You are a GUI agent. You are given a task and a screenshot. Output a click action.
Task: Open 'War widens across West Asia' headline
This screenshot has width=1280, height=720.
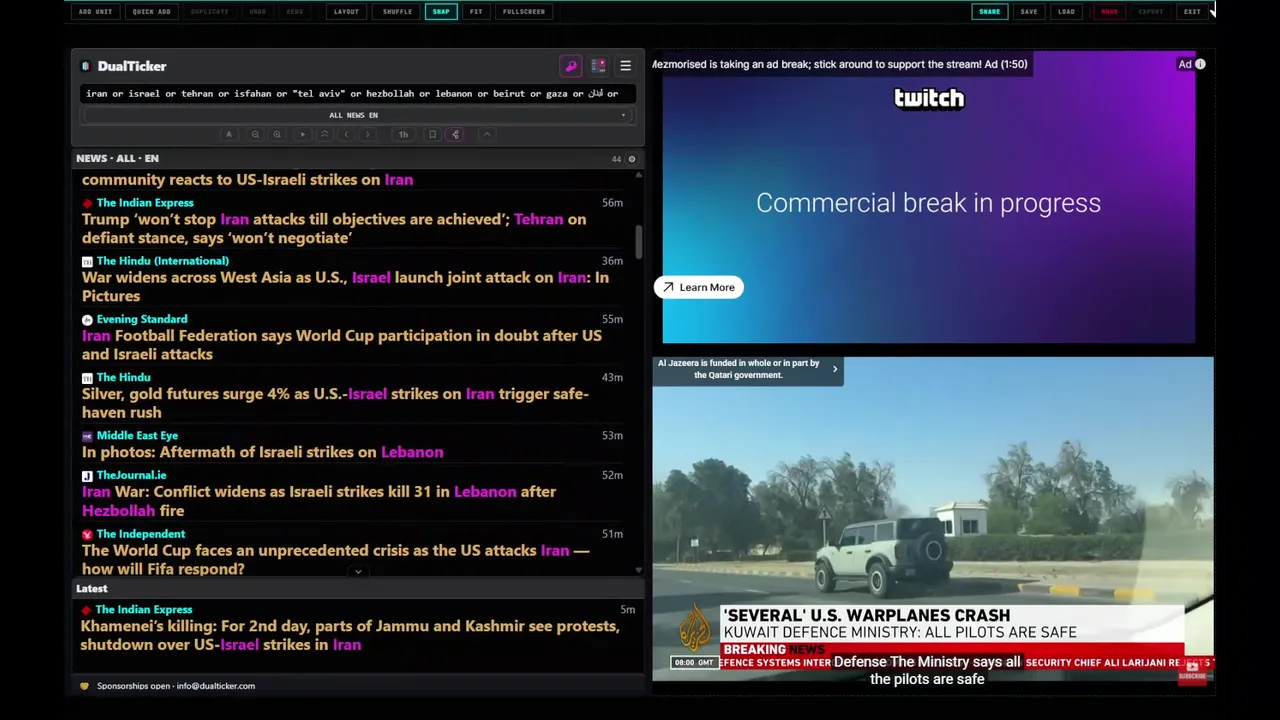pyautogui.click(x=345, y=287)
